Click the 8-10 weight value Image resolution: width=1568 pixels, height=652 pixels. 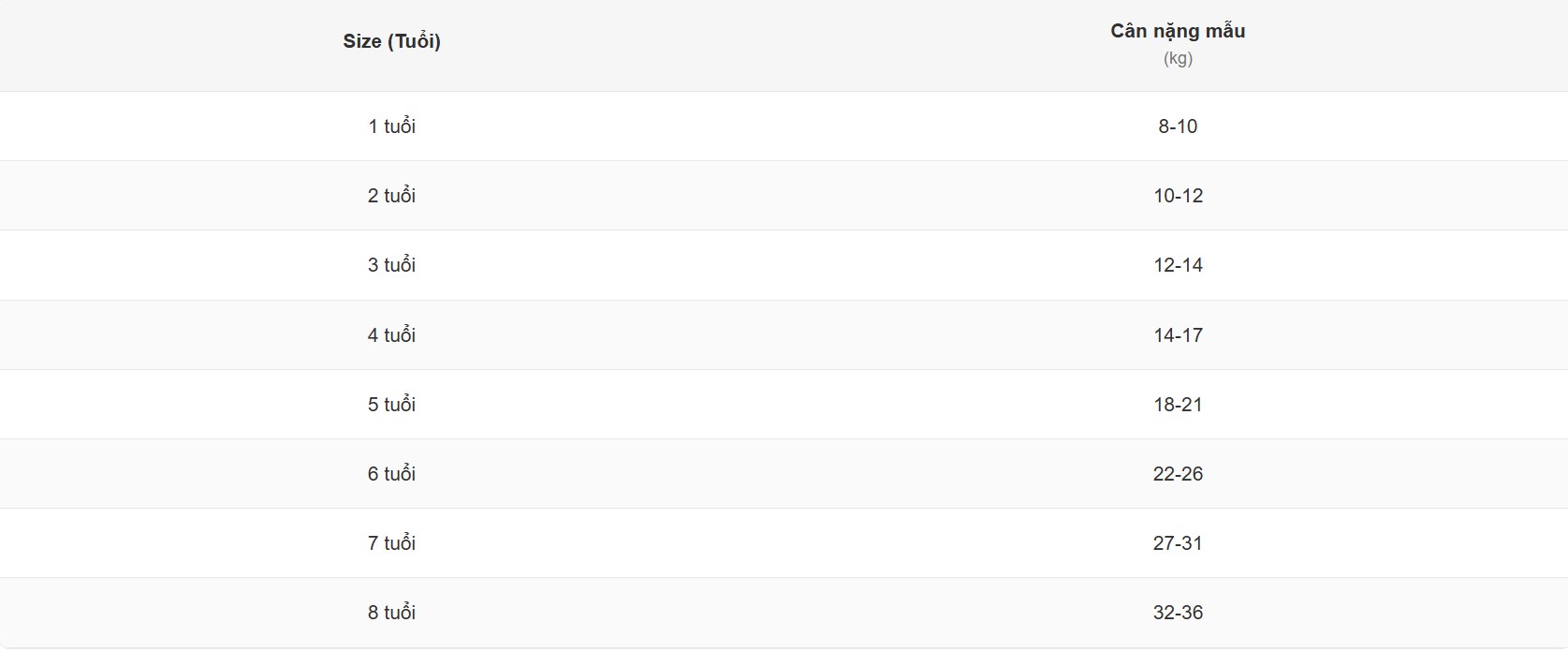point(1178,126)
